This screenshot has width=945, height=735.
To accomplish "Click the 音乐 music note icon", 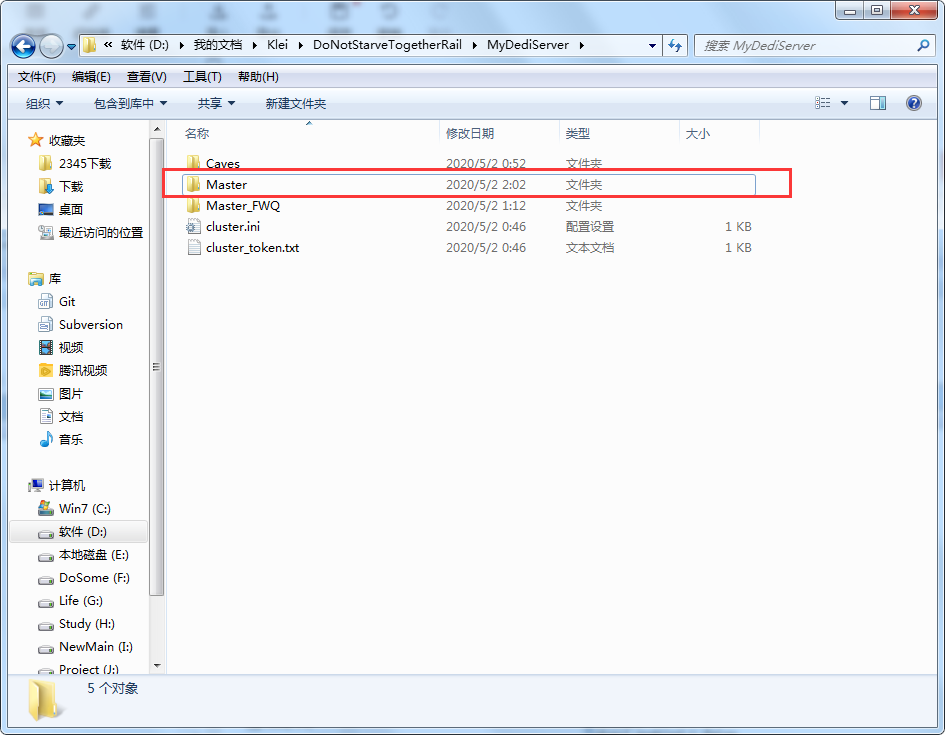I will click(x=46, y=439).
